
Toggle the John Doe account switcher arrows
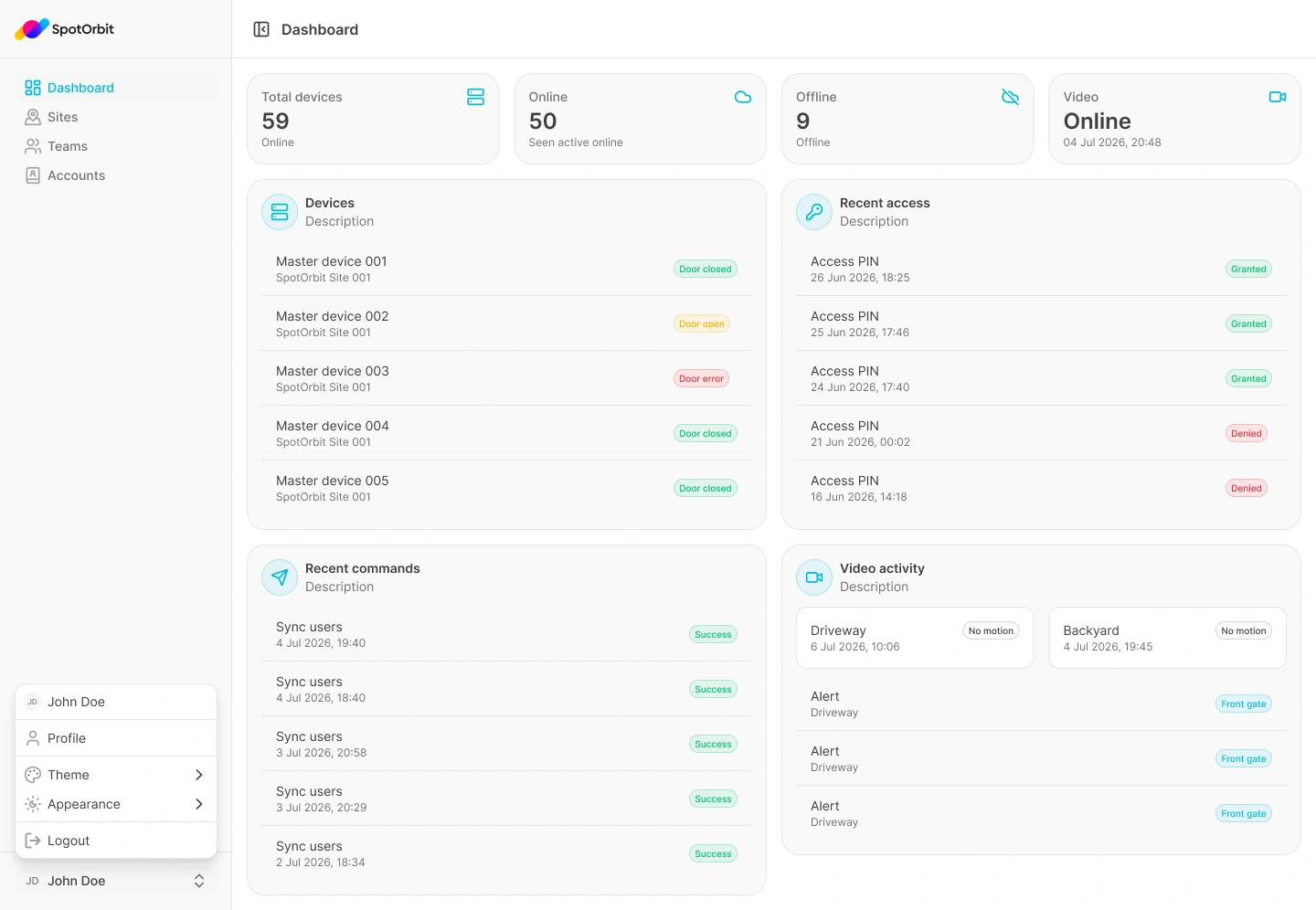[x=199, y=881]
